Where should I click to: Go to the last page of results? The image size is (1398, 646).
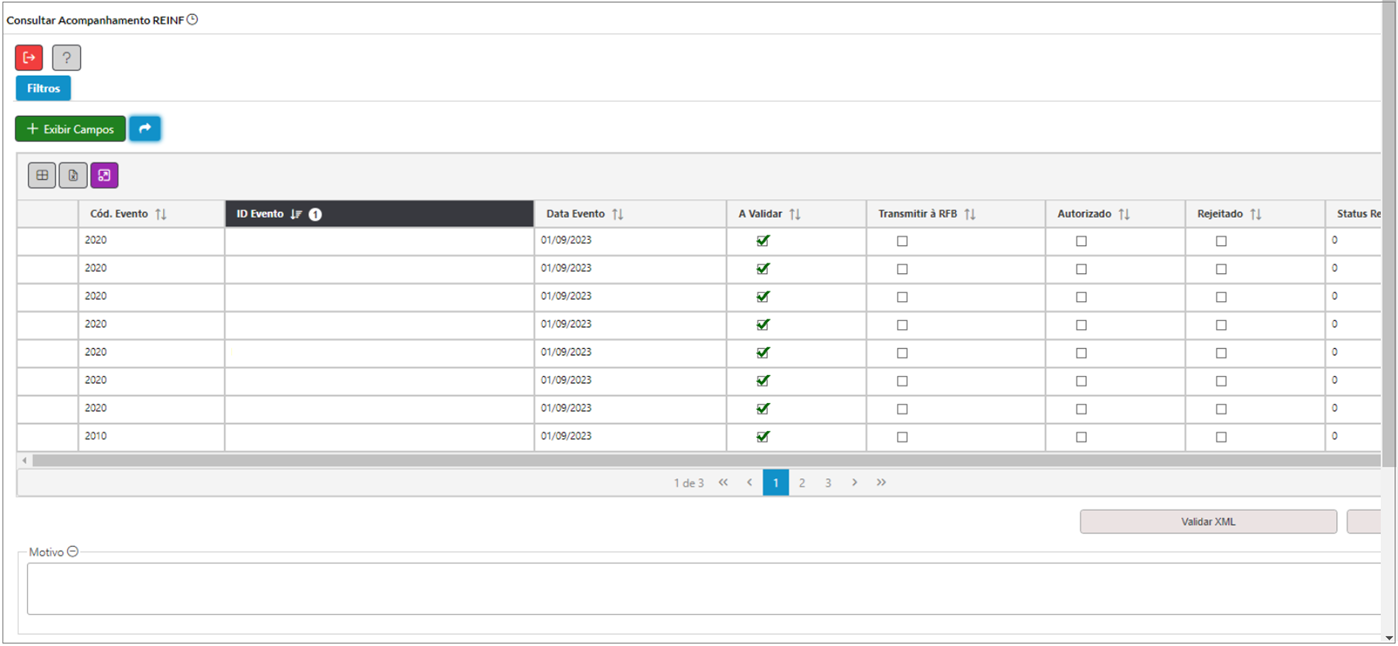[881, 483]
